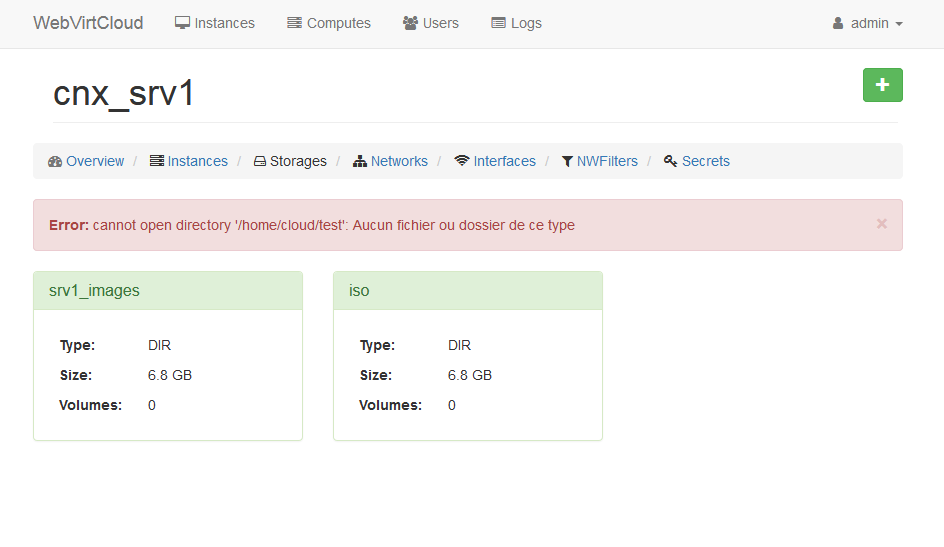Viewport: 944px width, 547px height.
Task: Click the server icon beside Computes
Action: [294, 23]
